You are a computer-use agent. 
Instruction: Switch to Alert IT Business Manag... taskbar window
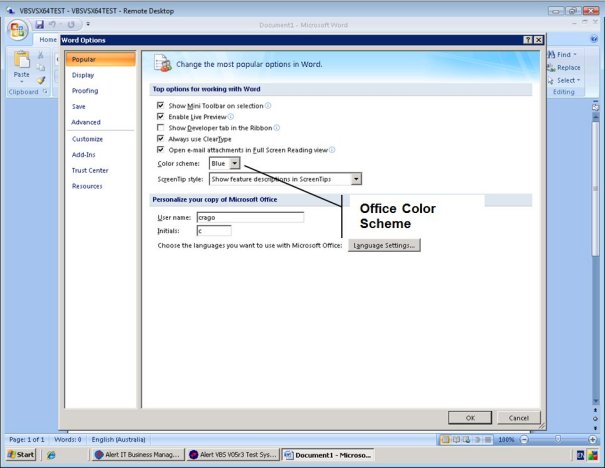[138, 455]
